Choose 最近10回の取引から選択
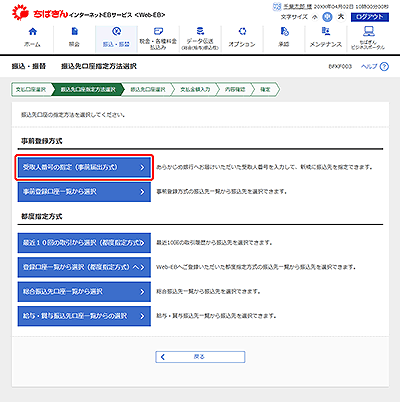Viewport: 400px width, 402px height. [84, 243]
